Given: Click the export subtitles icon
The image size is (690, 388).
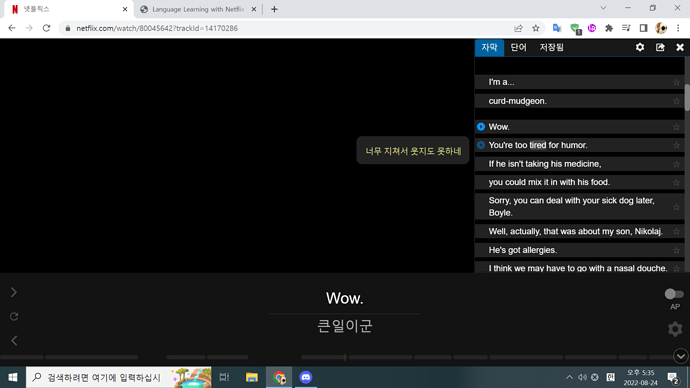Looking at the screenshot, I should (x=660, y=47).
